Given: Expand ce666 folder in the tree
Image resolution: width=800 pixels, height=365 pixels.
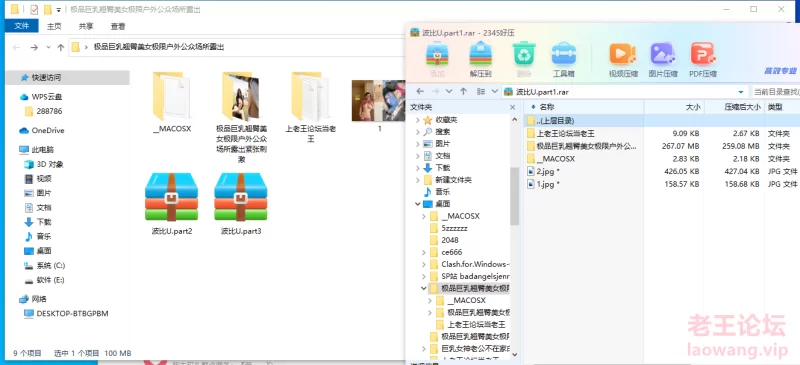Looking at the screenshot, I should [x=424, y=252].
